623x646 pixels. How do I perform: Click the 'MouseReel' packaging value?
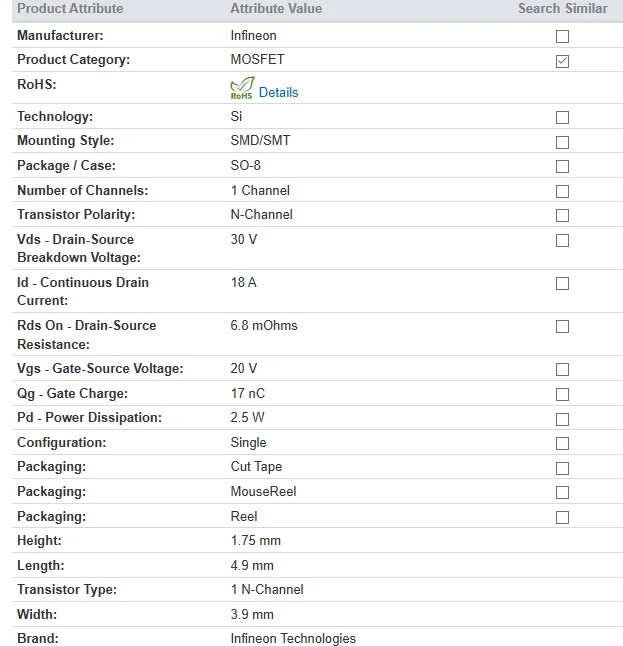click(263, 492)
